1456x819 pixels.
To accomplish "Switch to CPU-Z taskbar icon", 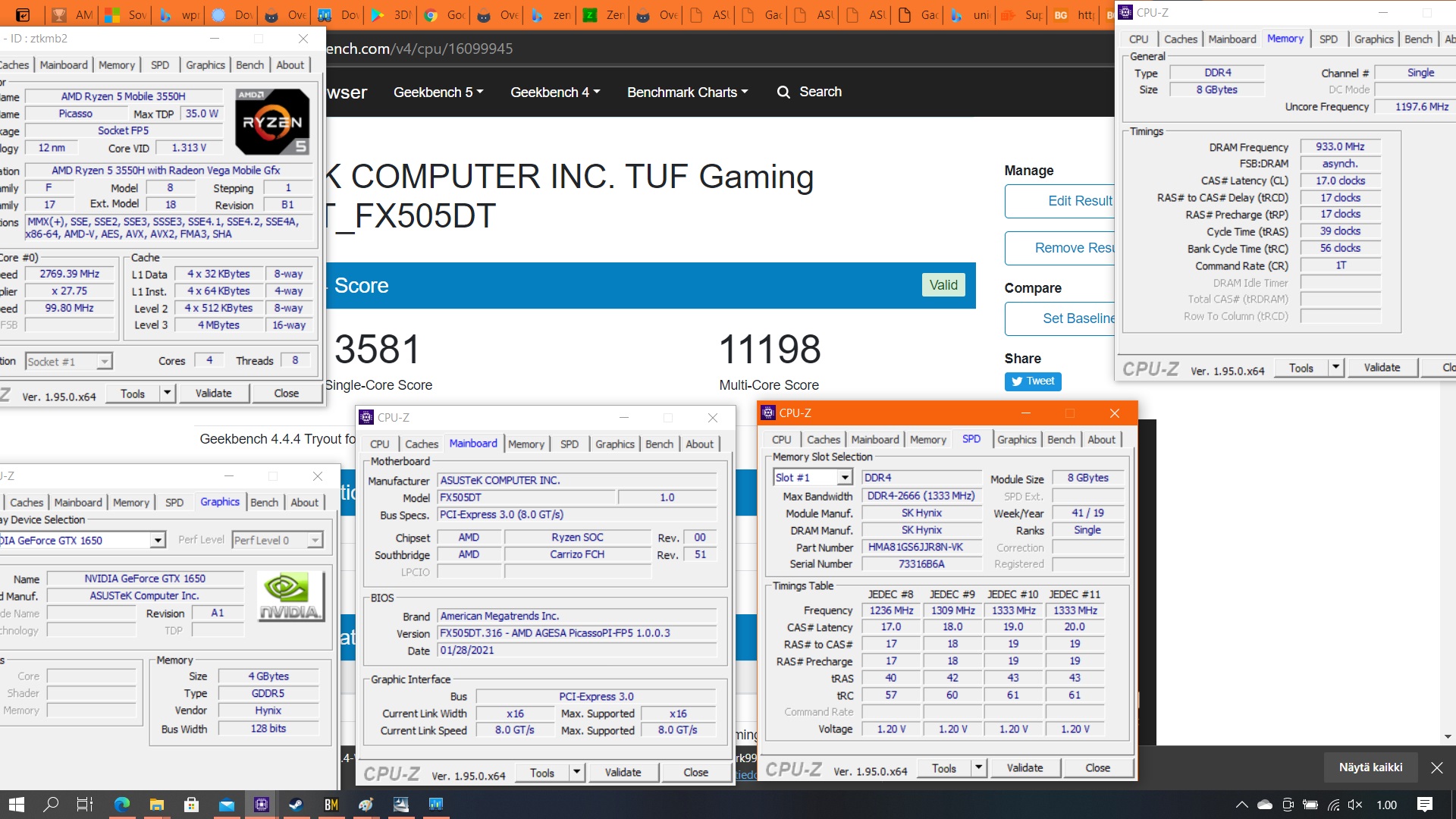I will click(x=262, y=805).
